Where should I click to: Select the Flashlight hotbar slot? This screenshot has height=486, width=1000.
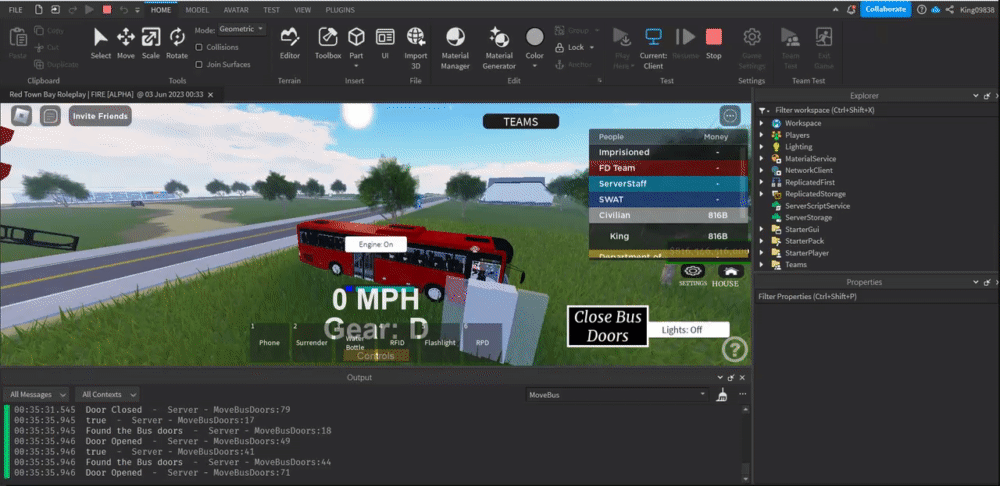pyautogui.click(x=439, y=342)
